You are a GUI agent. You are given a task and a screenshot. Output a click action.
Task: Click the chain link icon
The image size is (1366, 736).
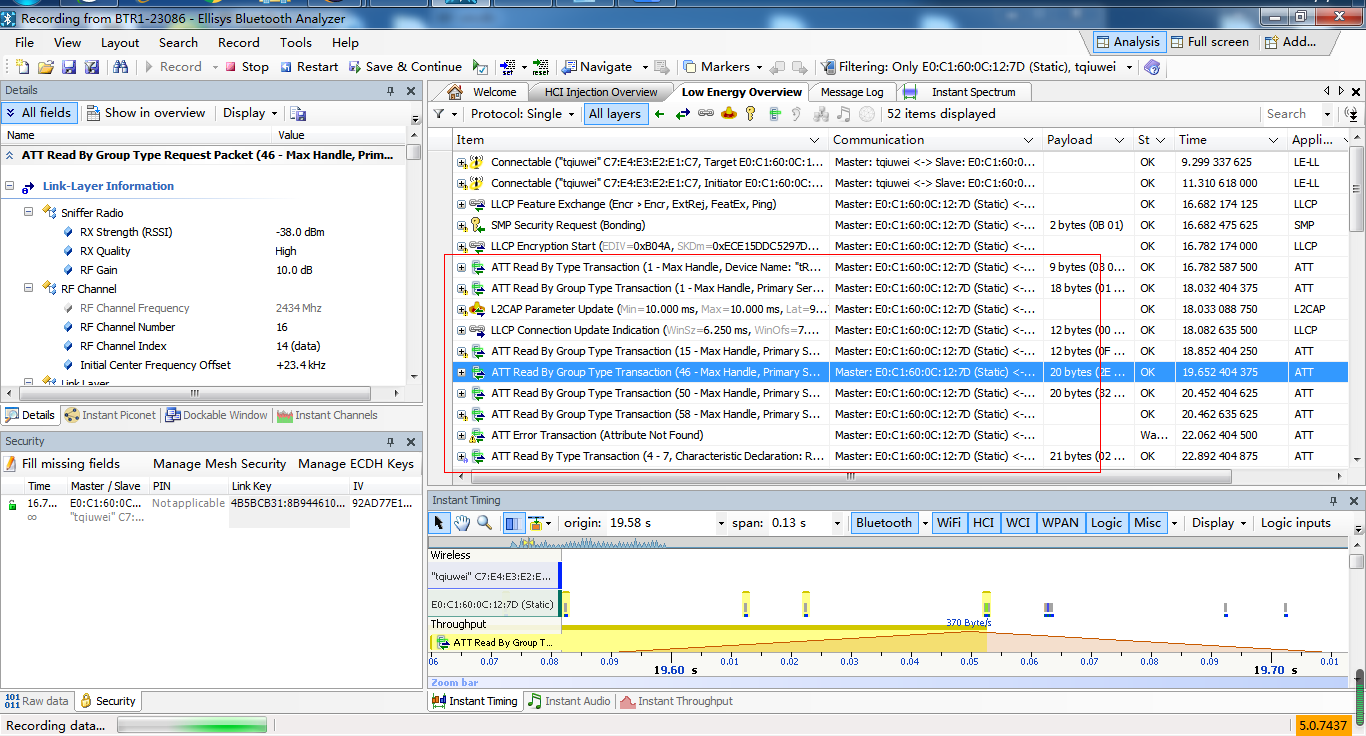coord(706,114)
